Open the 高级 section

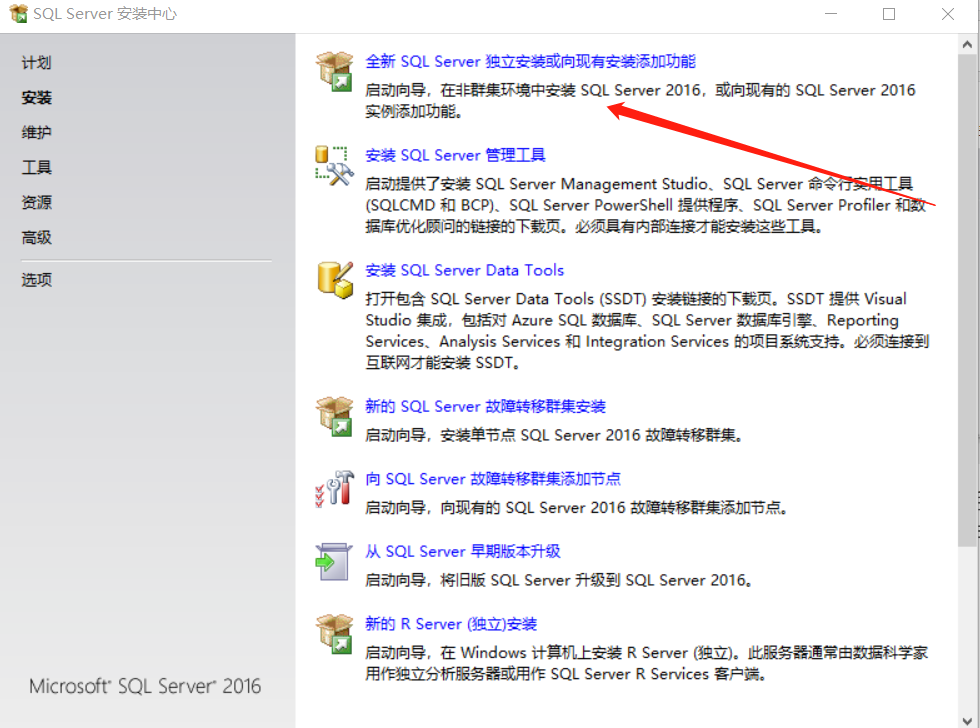click(x=36, y=237)
